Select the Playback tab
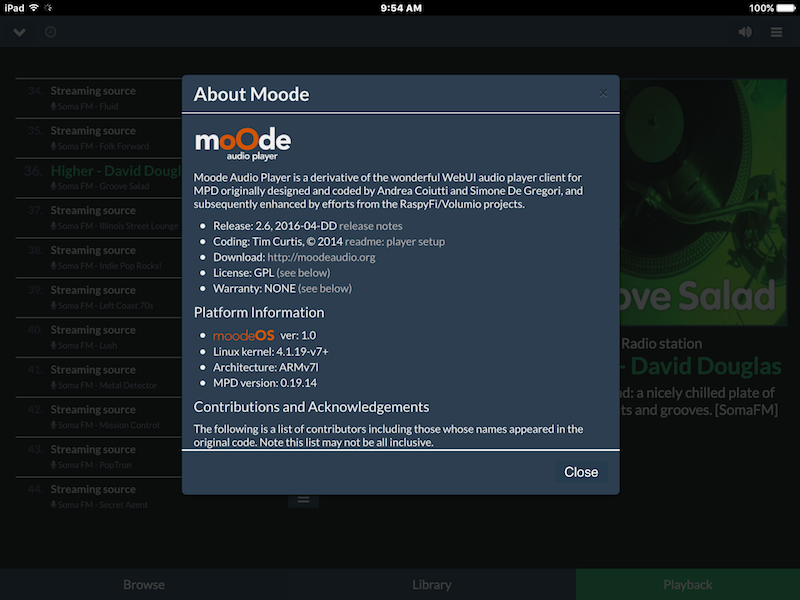Screen dimensions: 800x600 click(x=688, y=585)
